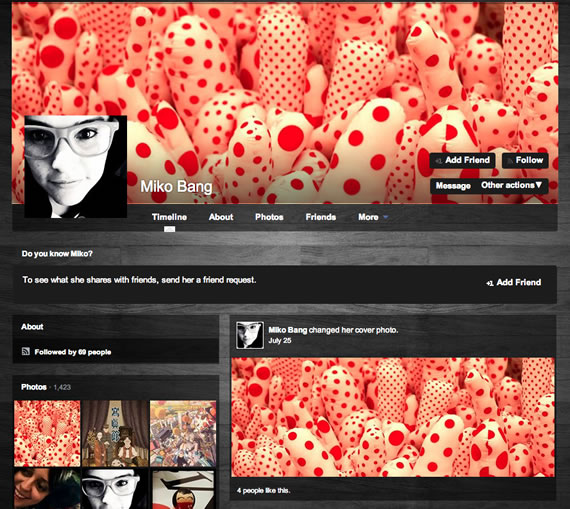Open the colorful crowd illustration thumbnail
The height and width of the screenshot is (509, 570).
(x=183, y=433)
